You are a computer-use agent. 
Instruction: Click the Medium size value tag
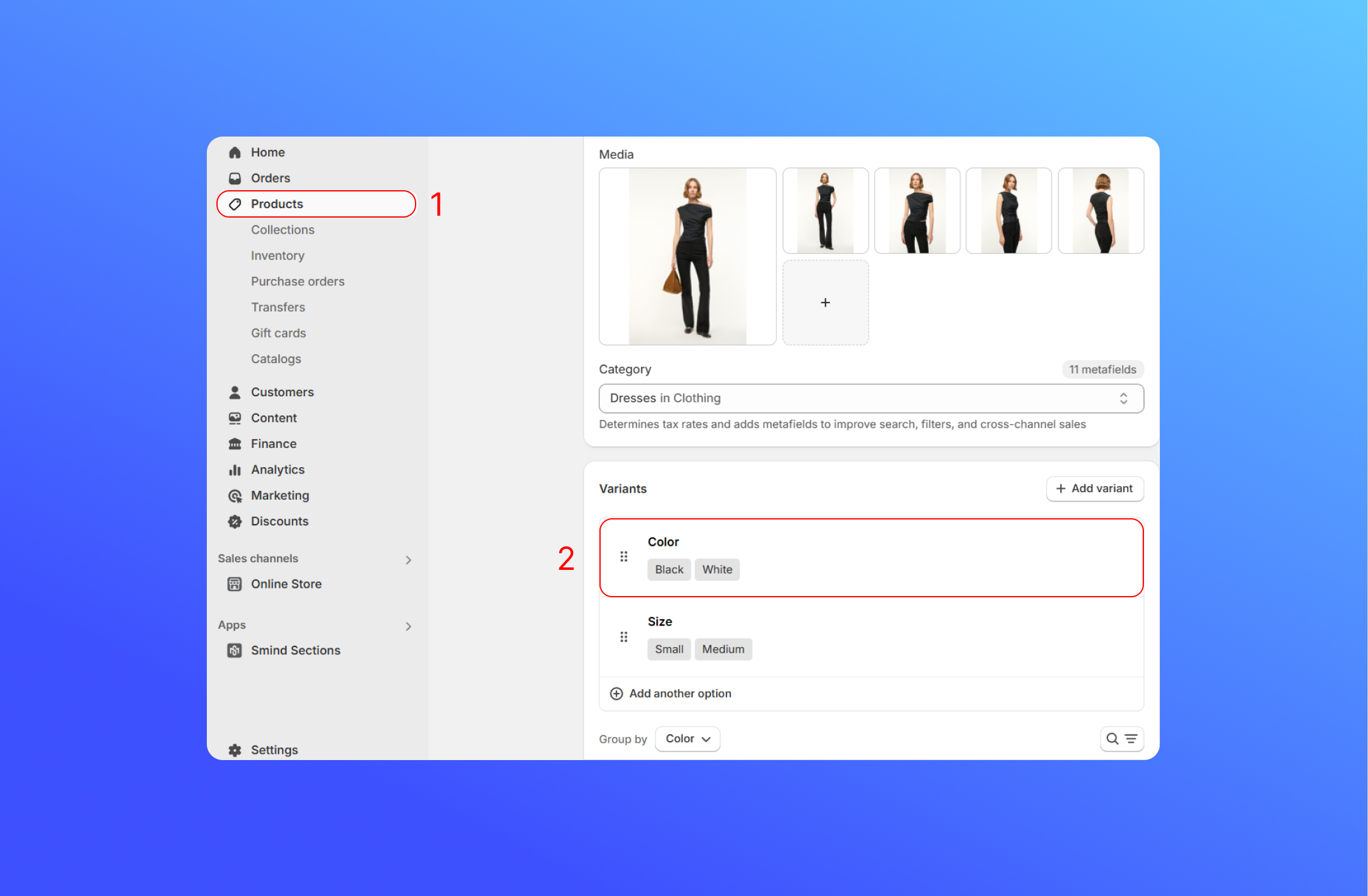(723, 650)
